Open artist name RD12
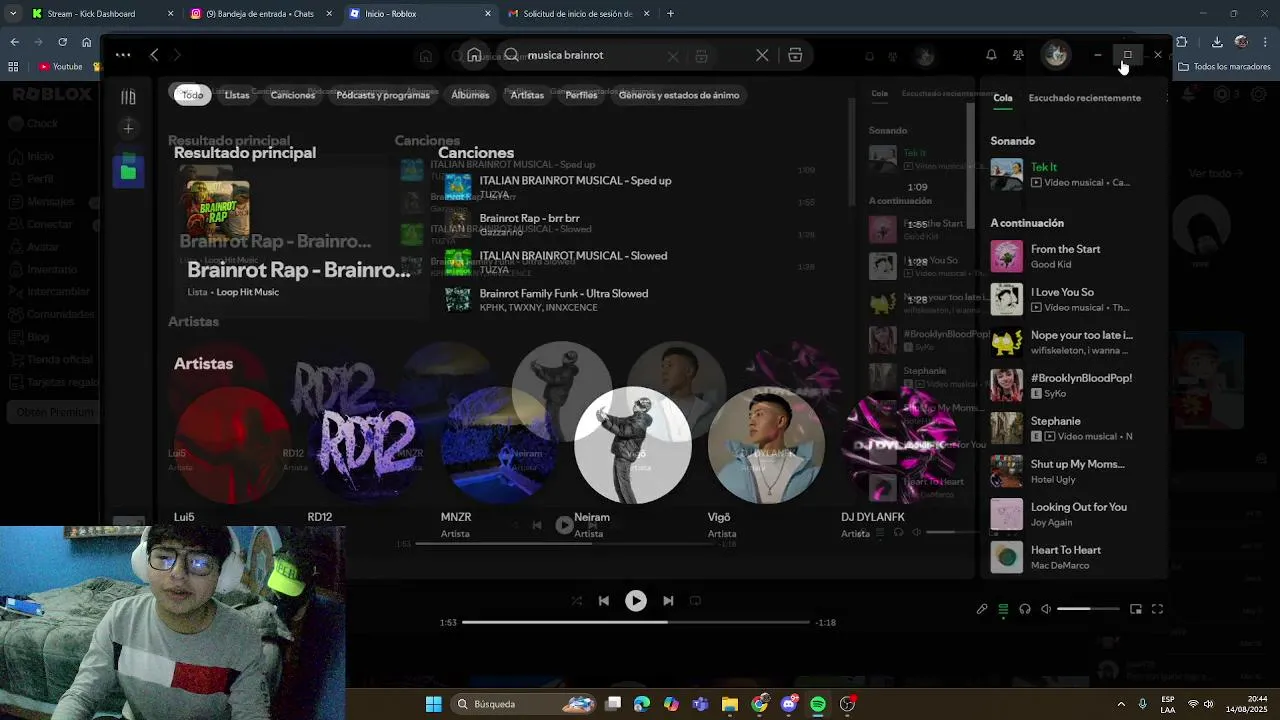1280x720 pixels. pos(320,517)
